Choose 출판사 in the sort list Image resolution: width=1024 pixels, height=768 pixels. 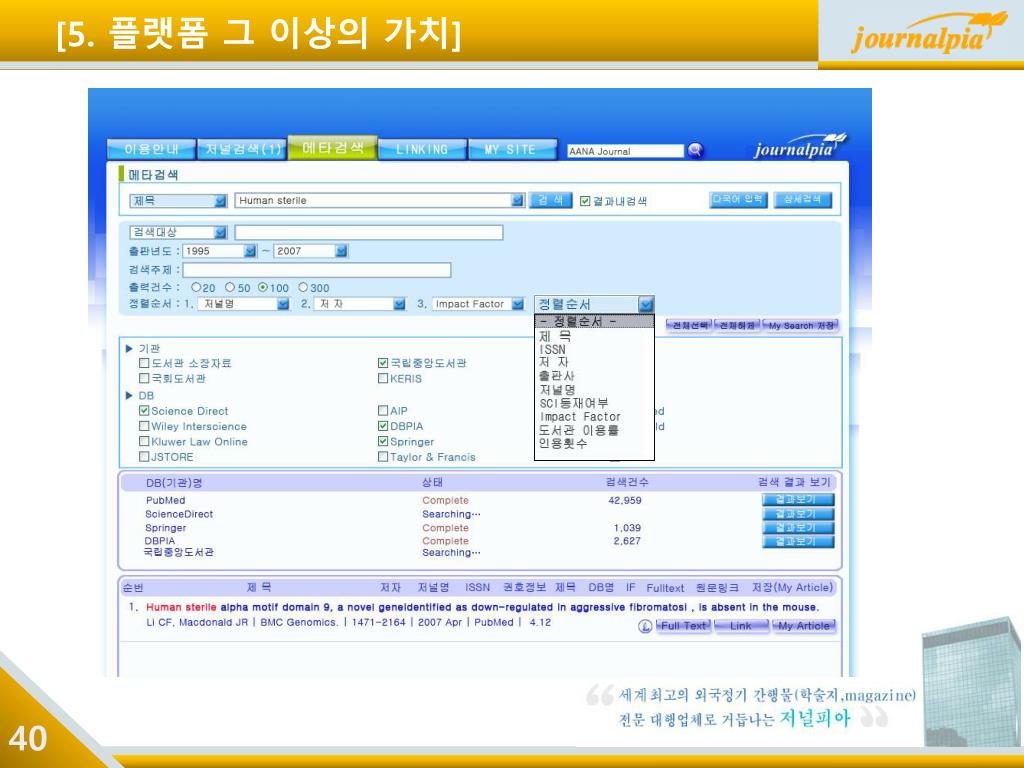point(556,376)
